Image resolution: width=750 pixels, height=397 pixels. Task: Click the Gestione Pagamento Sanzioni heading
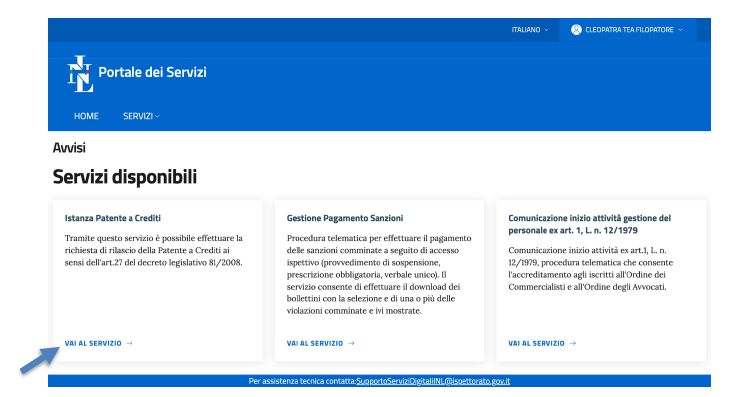click(345, 218)
